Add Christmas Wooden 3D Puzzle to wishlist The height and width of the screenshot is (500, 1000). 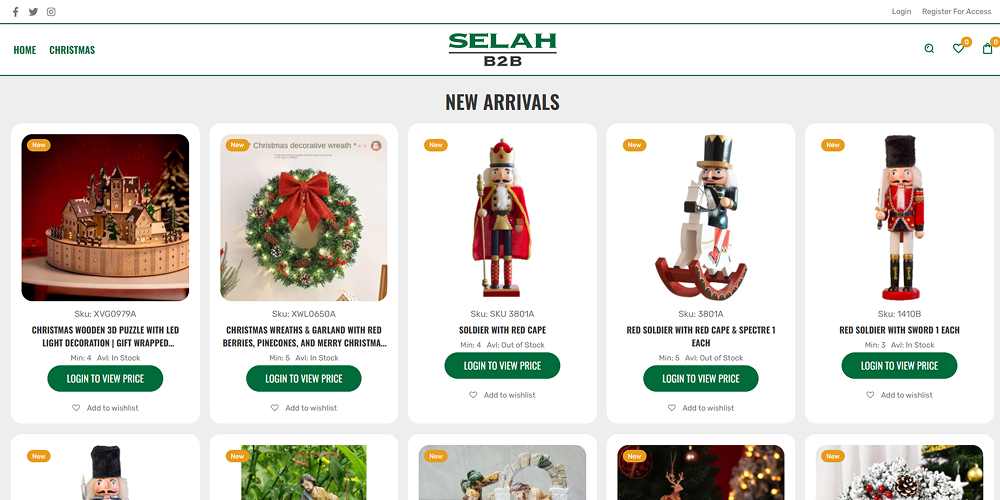pos(105,408)
